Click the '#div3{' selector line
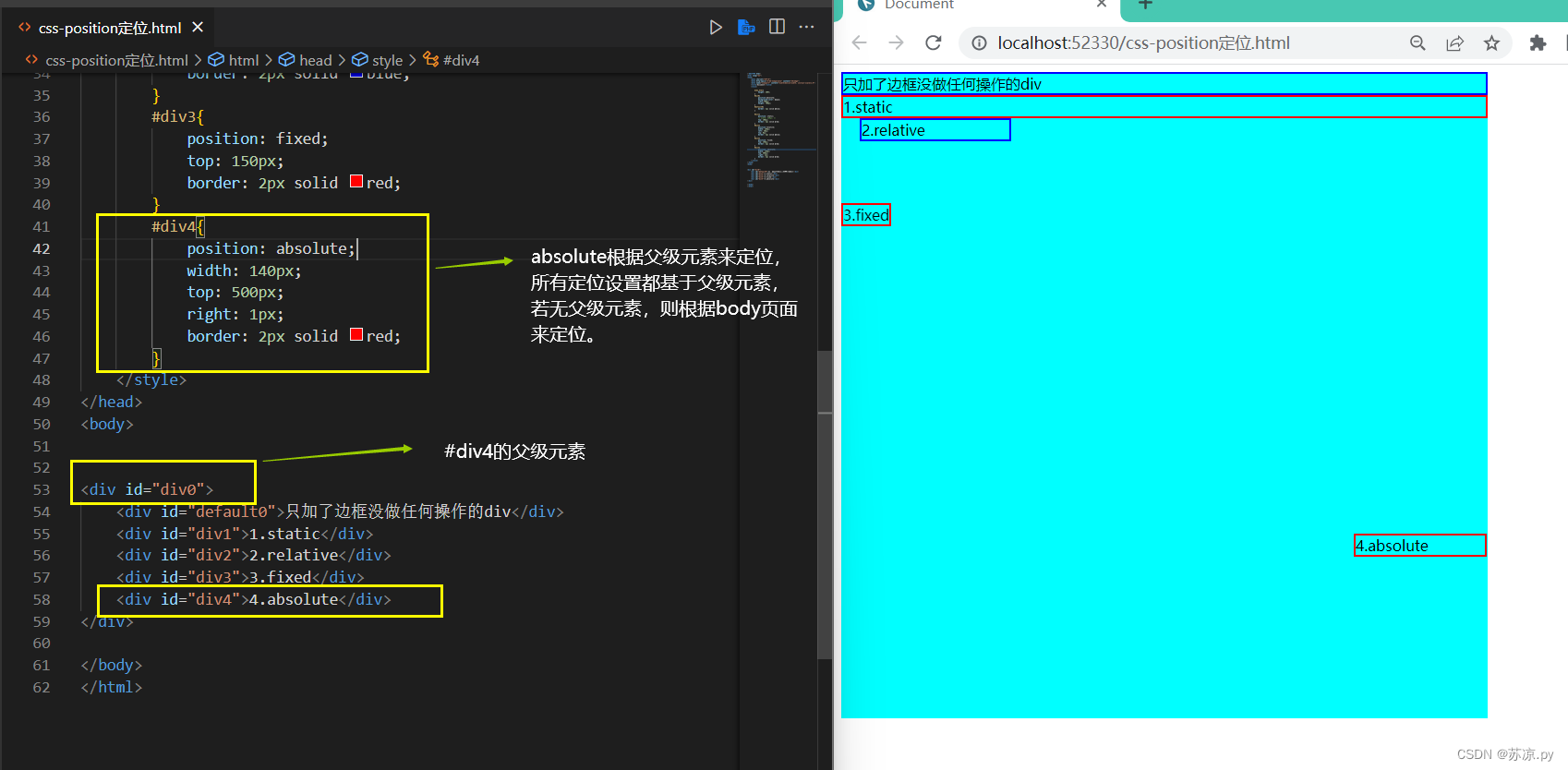The width and height of the screenshot is (1568, 770). coord(177,116)
